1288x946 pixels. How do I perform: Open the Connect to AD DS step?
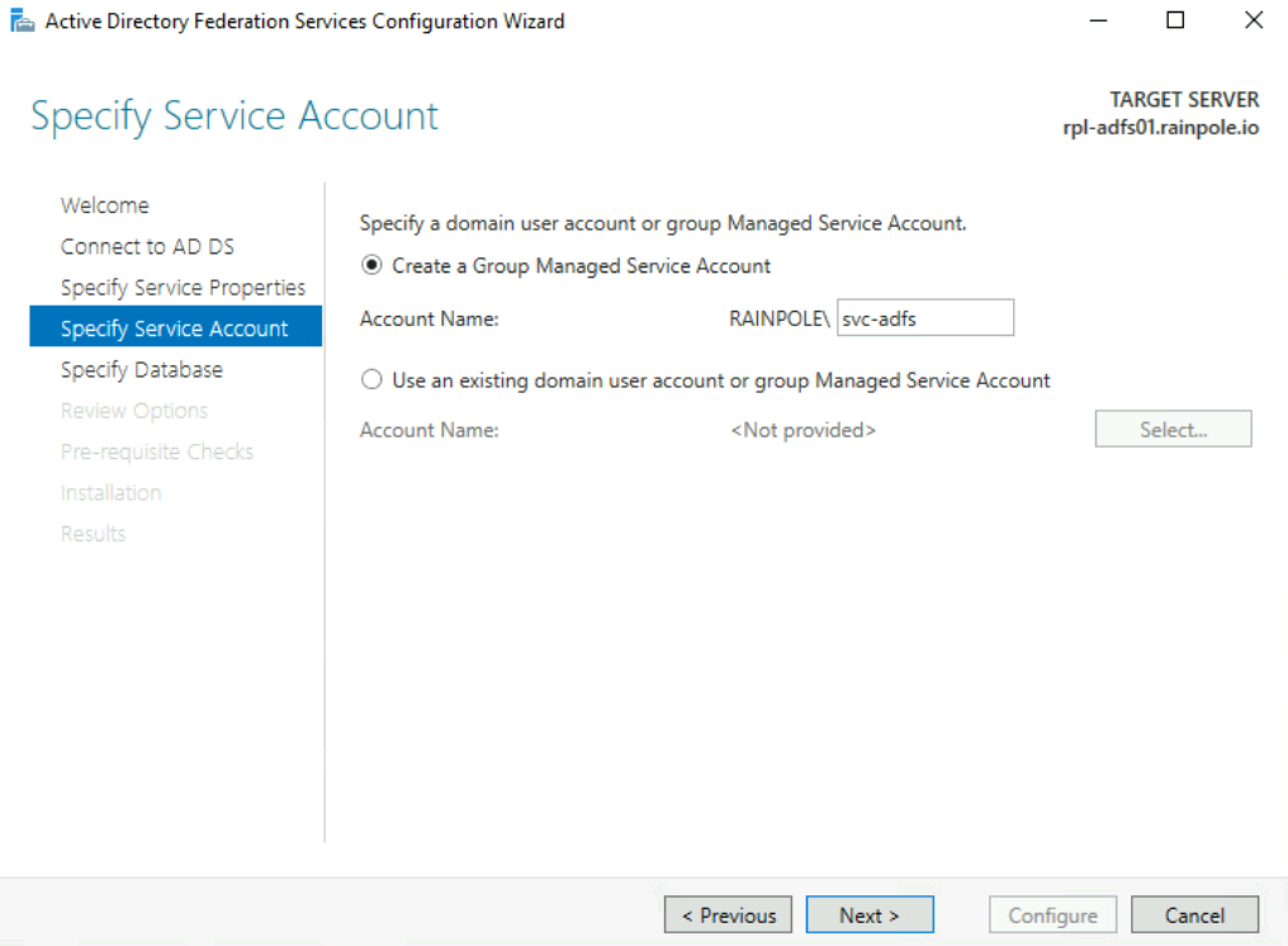(147, 247)
